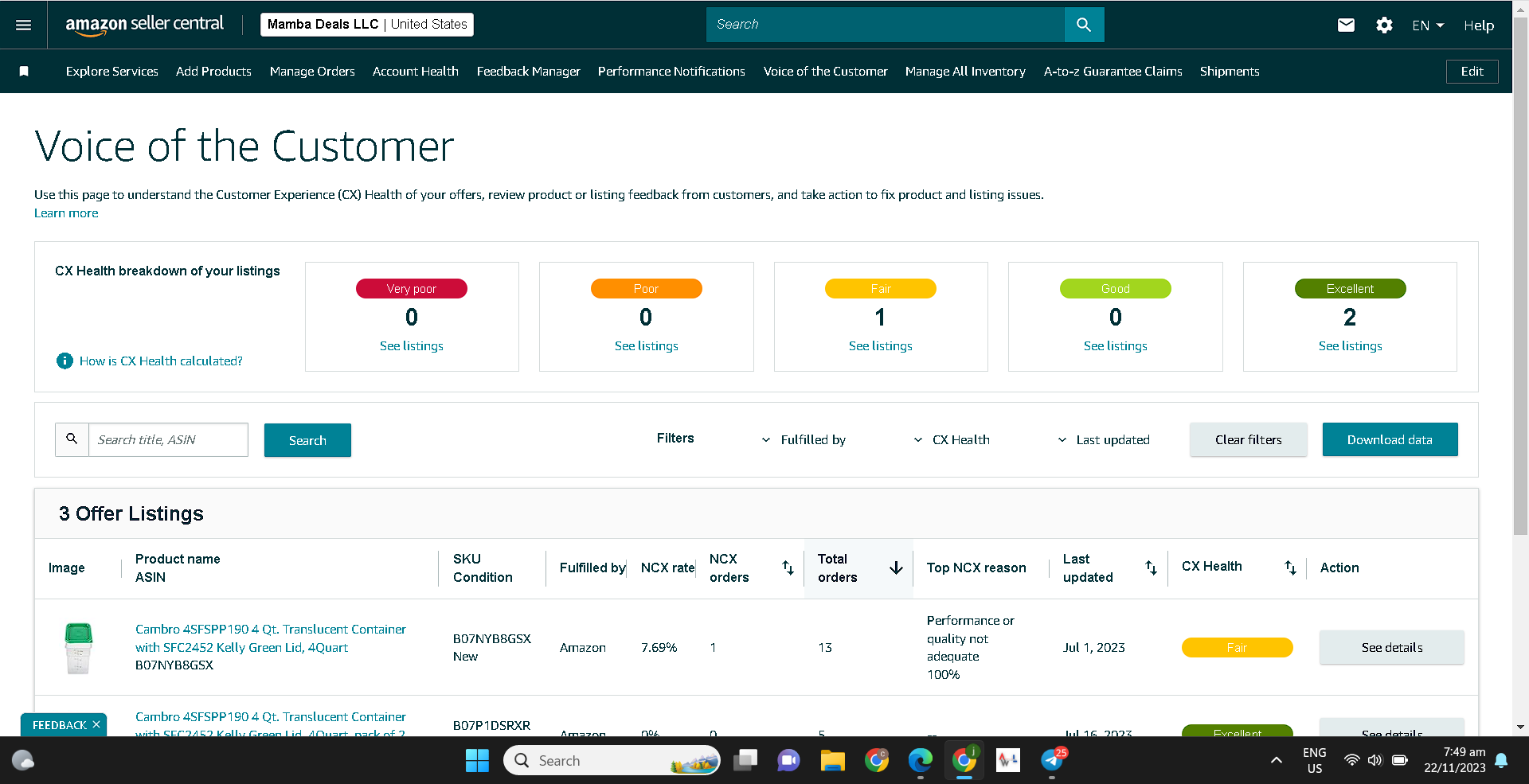This screenshot has height=784, width=1529.
Task: Click the magnifier icon in listing search box
Action: tap(72, 439)
